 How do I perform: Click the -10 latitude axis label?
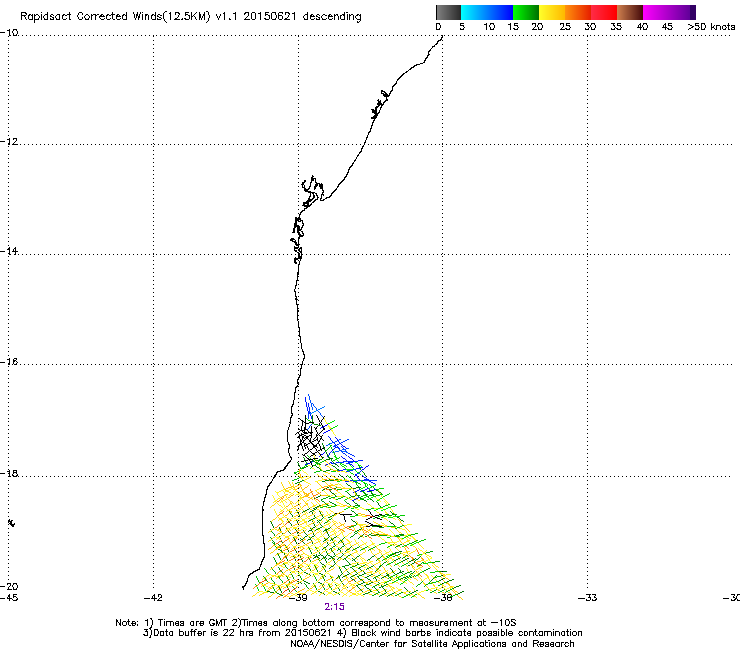(9, 33)
